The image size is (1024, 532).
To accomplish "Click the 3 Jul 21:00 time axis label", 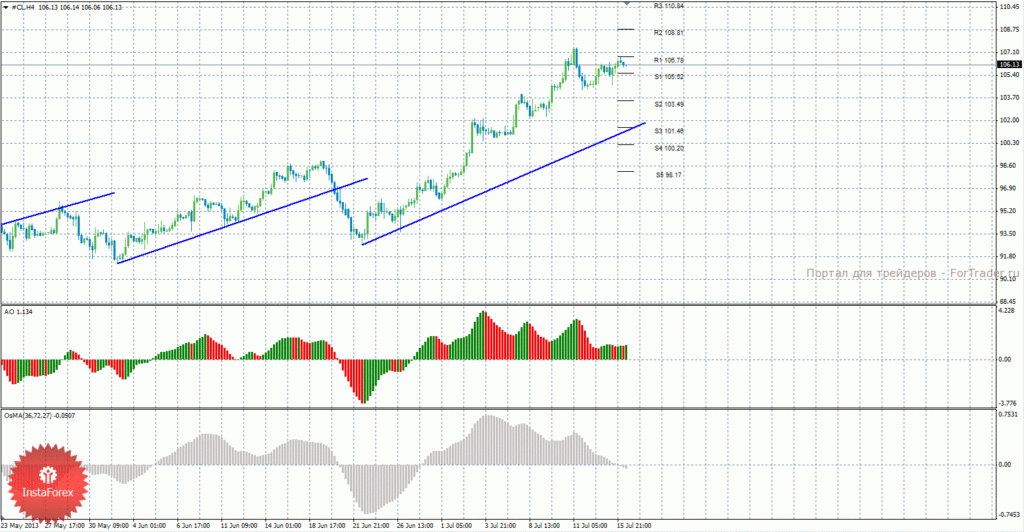I will [x=500, y=525].
